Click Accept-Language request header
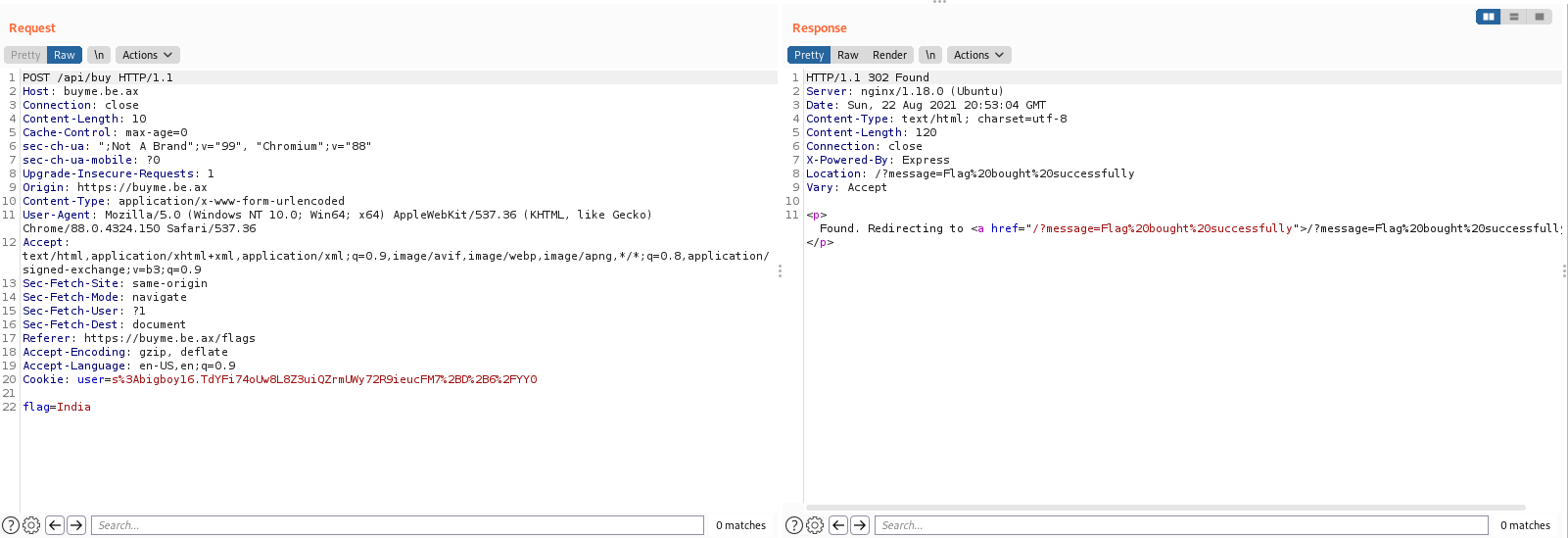Viewport: 1568px width, 538px height. click(x=129, y=366)
